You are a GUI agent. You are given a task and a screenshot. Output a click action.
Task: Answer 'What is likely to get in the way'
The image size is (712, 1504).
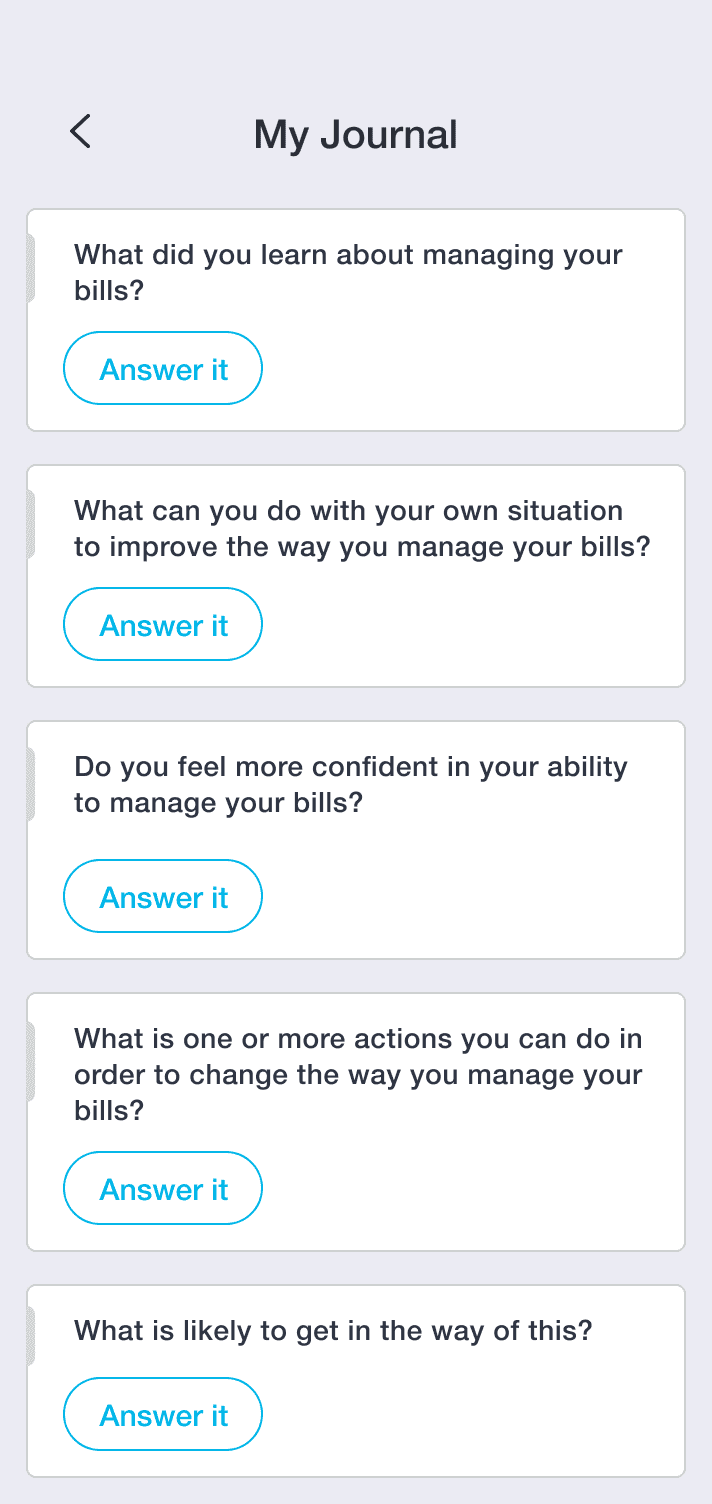coord(163,1415)
